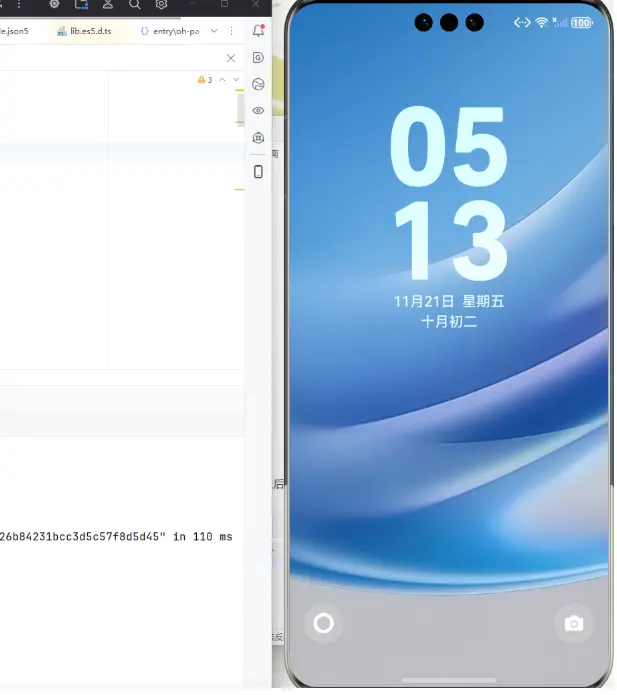Click the log text ending in 110 ms

tap(116, 537)
